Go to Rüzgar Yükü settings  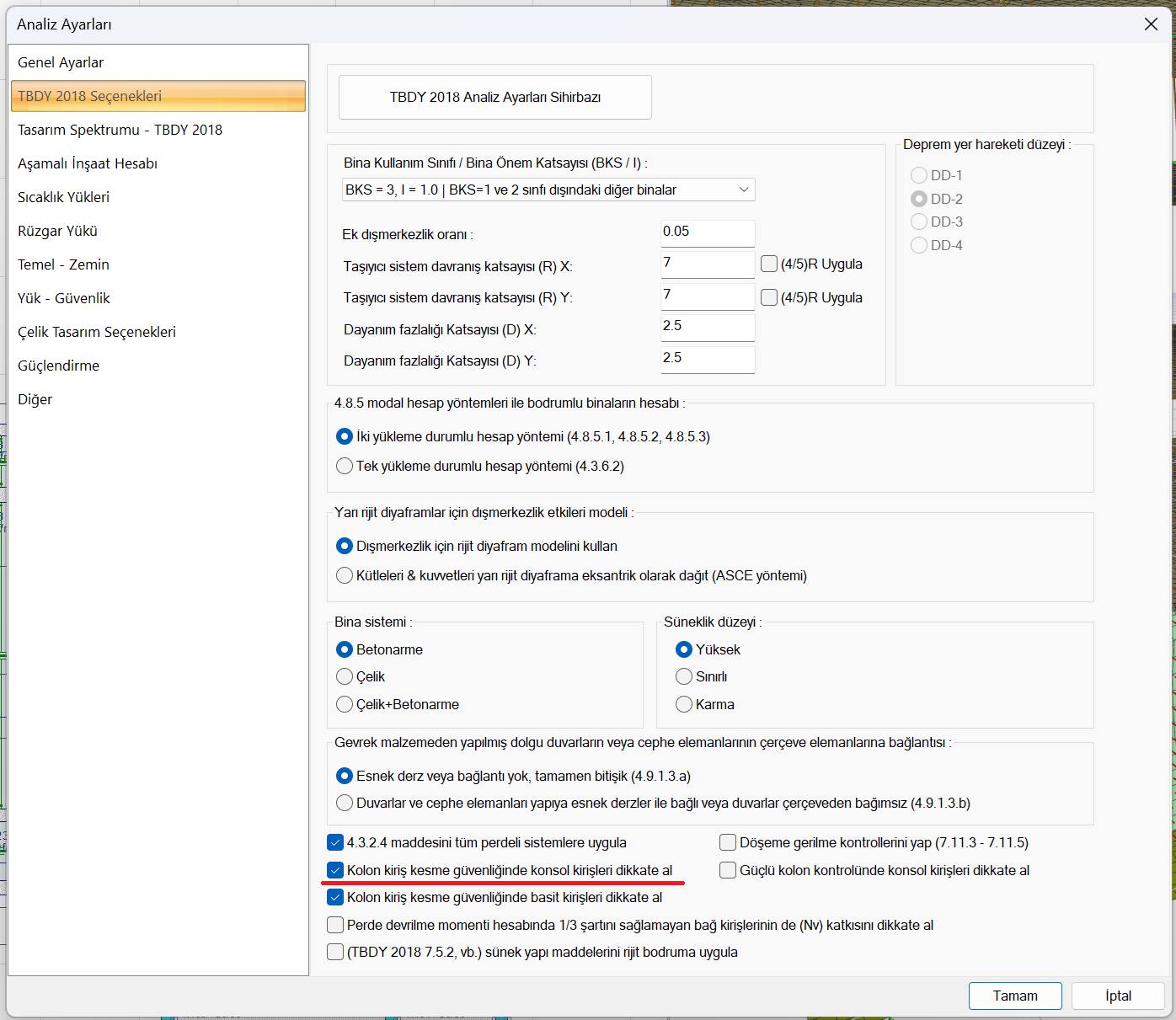(57, 231)
